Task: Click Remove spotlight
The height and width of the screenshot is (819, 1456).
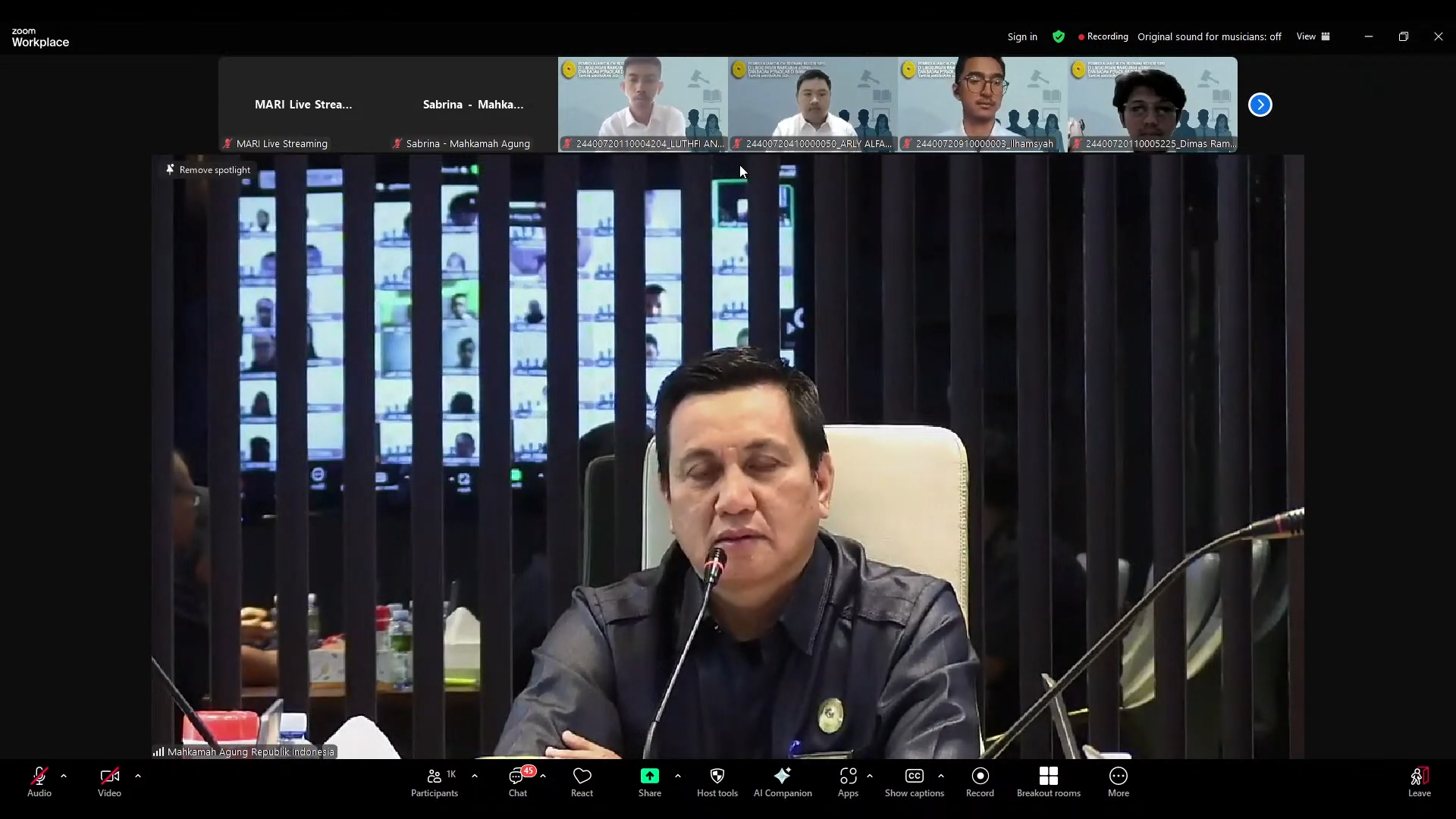Action: (x=209, y=170)
